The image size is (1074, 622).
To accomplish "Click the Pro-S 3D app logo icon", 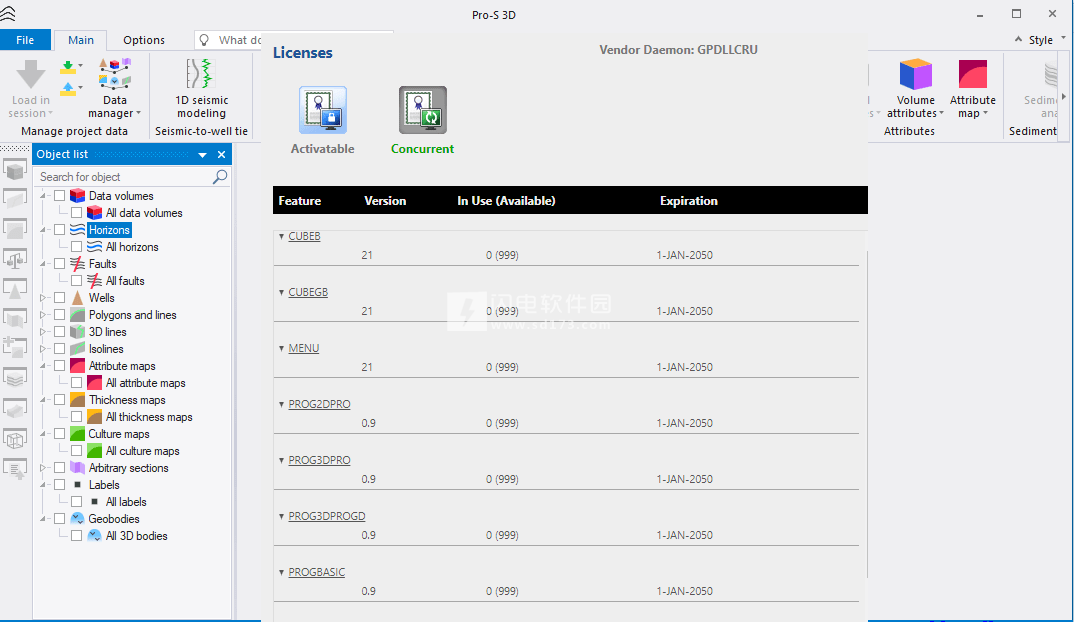I will pos(8,14).
